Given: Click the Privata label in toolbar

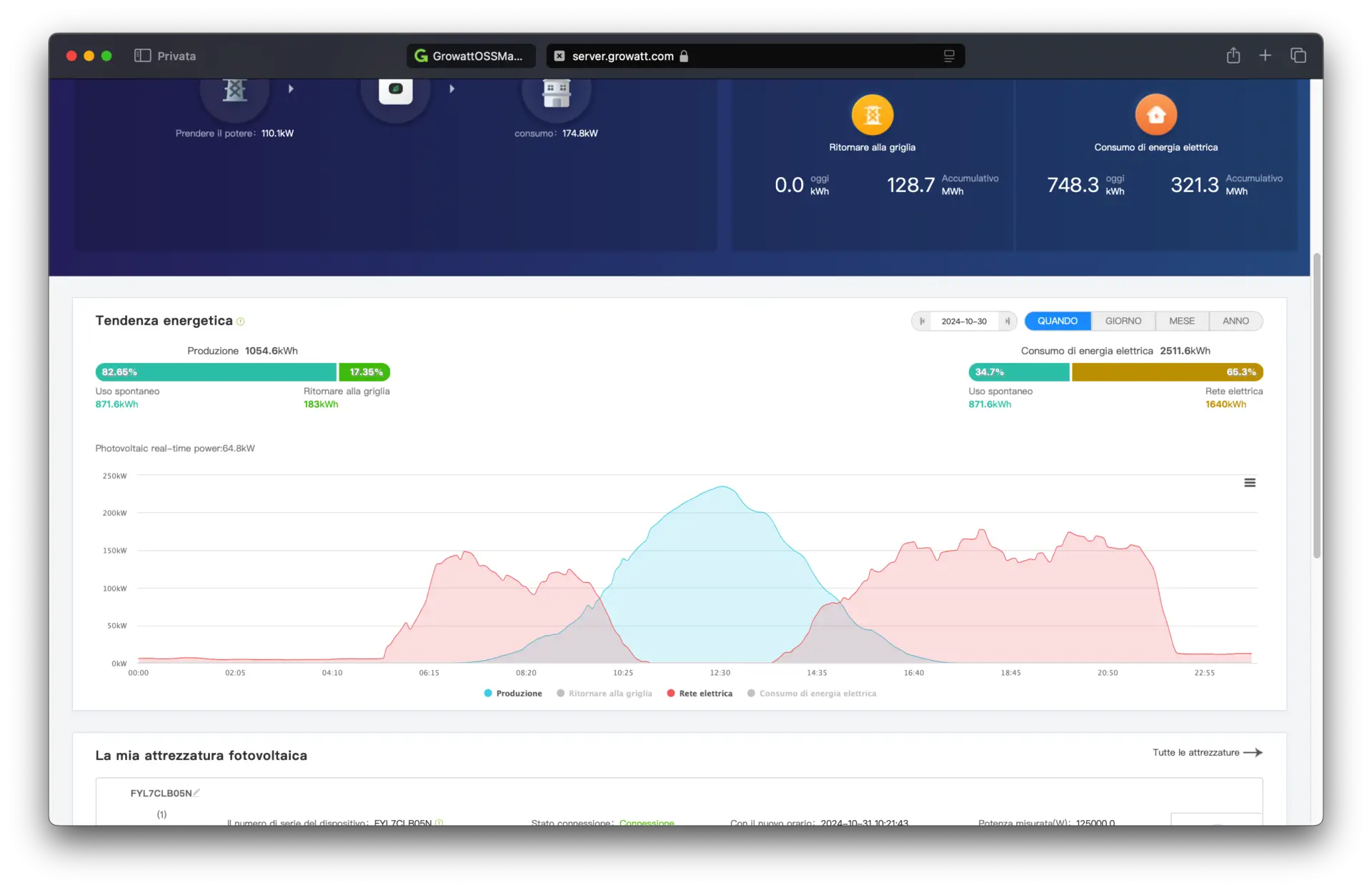Looking at the screenshot, I should pyautogui.click(x=177, y=56).
